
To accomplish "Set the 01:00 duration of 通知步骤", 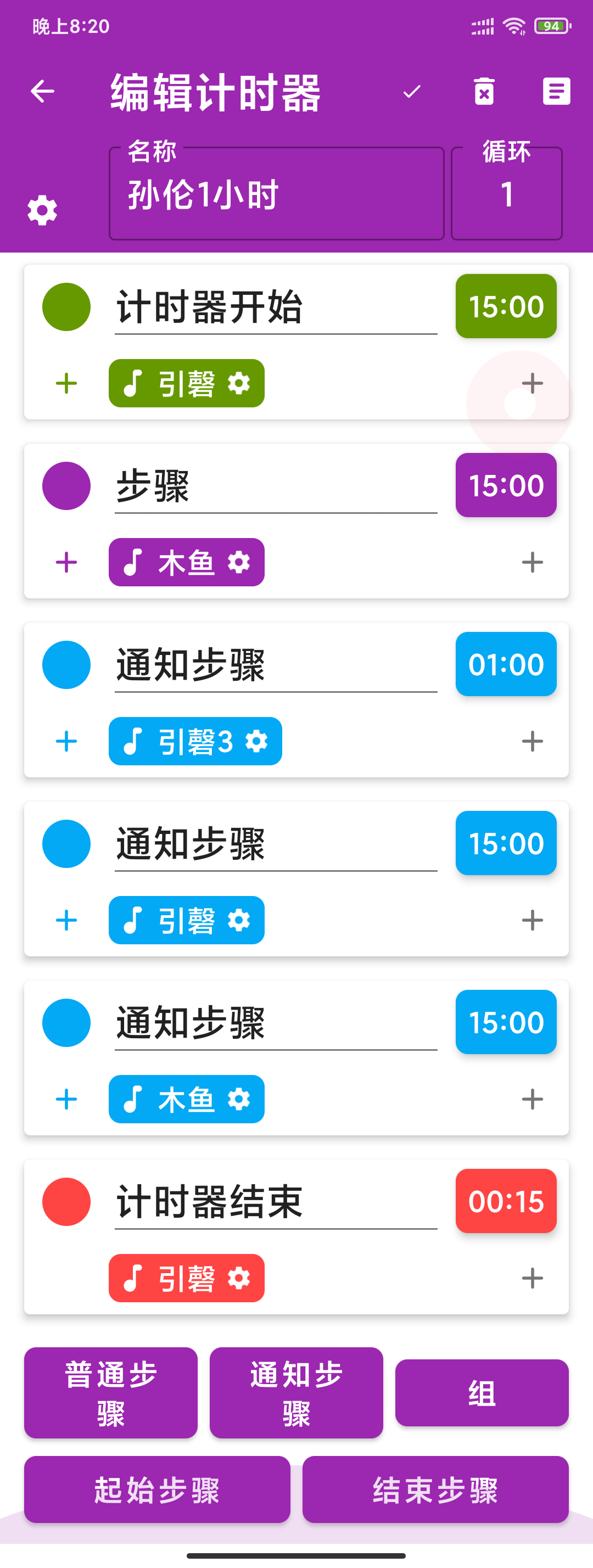I will tap(506, 664).
